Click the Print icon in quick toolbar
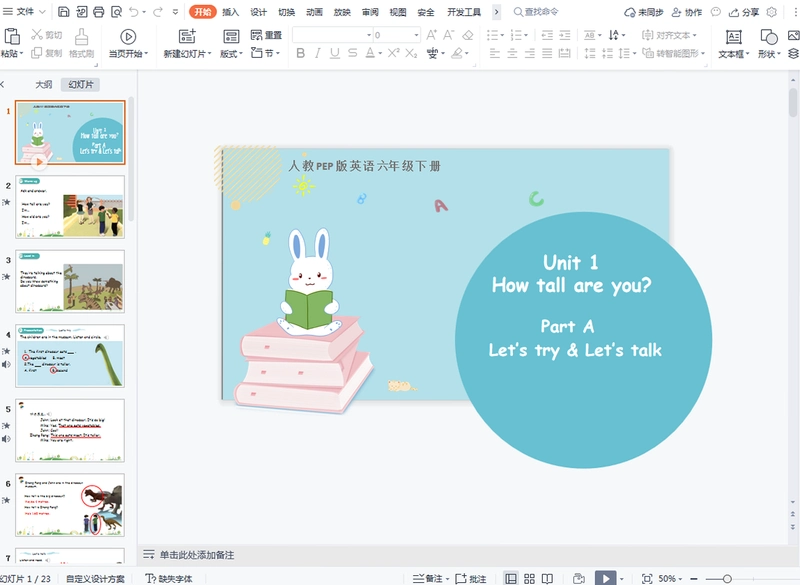 point(98,12)
